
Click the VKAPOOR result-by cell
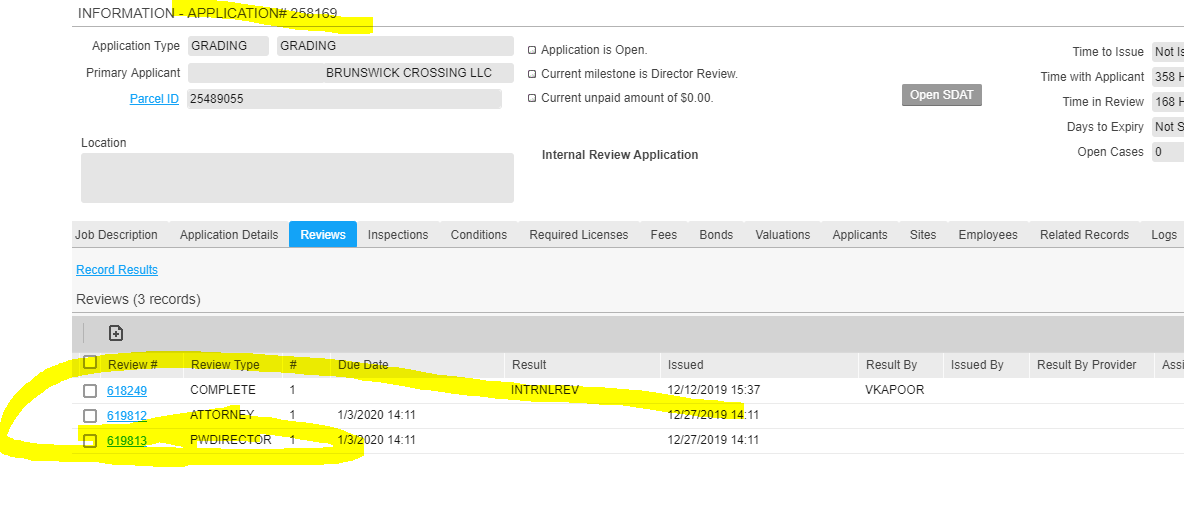(x=895, y=390)
